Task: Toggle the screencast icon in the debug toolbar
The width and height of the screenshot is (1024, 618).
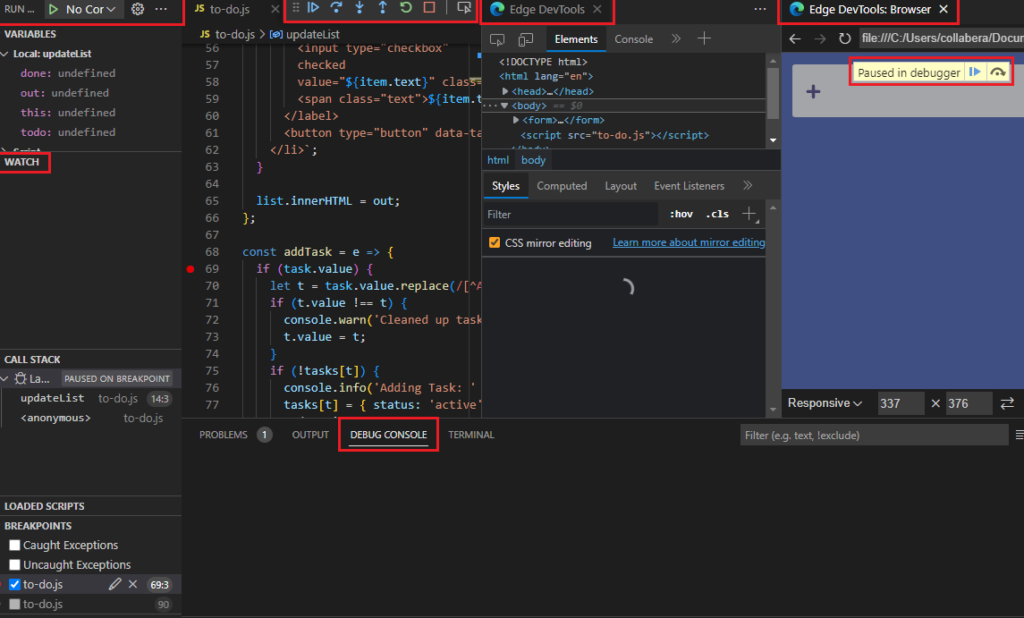Action: pos(464,7)
